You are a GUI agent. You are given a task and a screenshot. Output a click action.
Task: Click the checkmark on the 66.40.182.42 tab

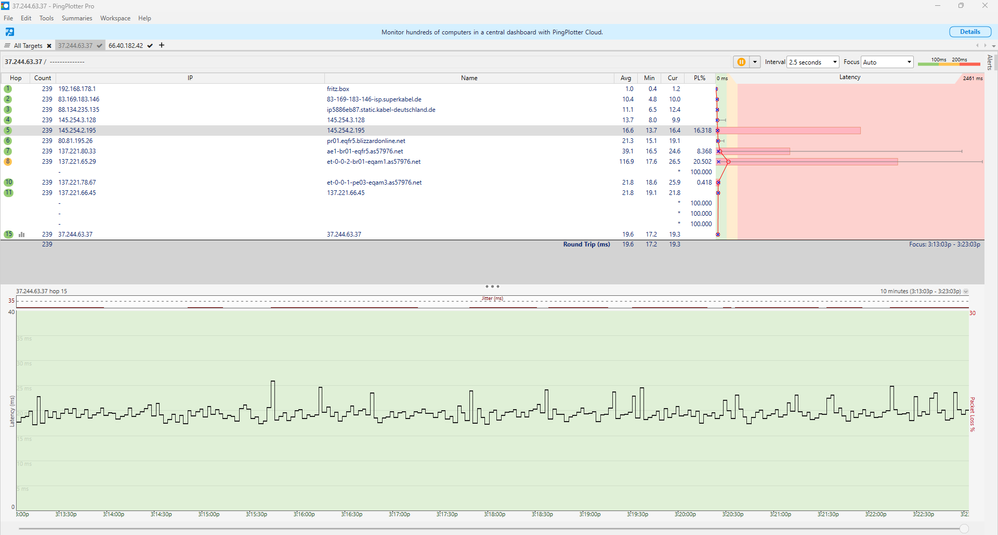point(149,46)
